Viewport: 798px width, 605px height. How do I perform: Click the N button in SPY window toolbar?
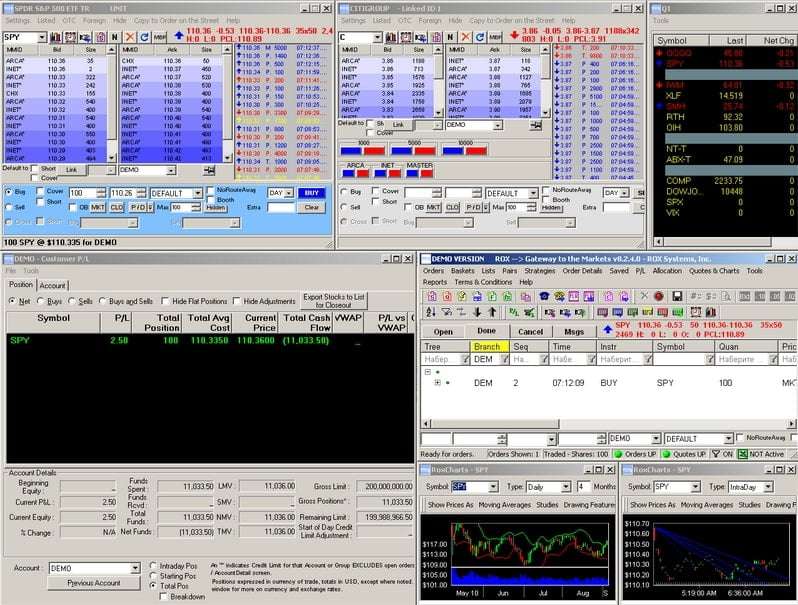click(115, 37)
